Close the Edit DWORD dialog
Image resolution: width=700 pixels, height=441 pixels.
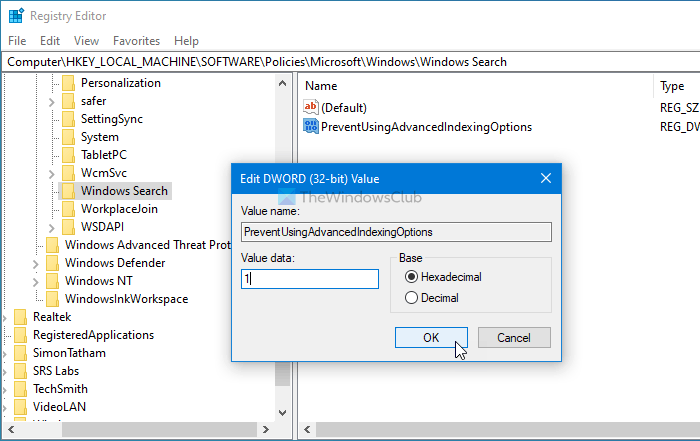[x=546, y=179]
